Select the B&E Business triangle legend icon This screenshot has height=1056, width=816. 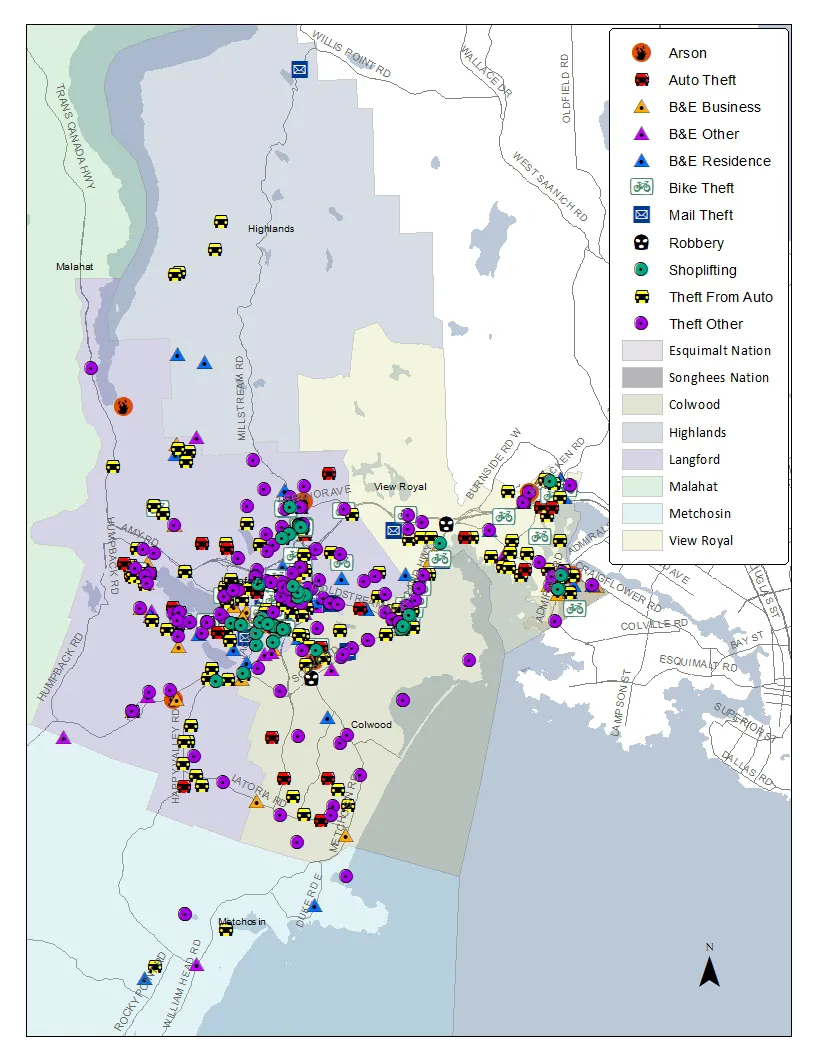(642, 106)
